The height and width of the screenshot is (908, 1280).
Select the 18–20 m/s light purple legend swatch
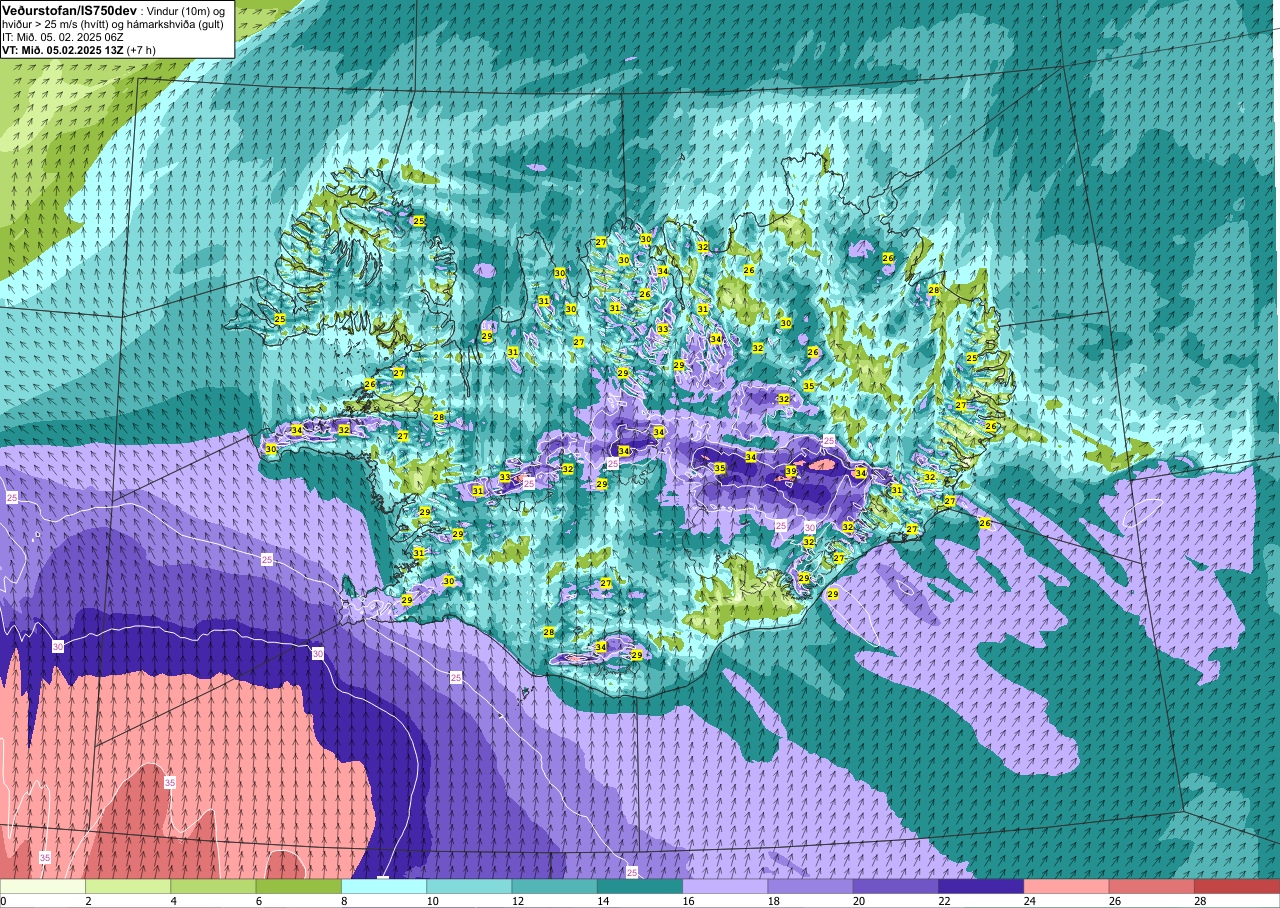pos(811,886)
